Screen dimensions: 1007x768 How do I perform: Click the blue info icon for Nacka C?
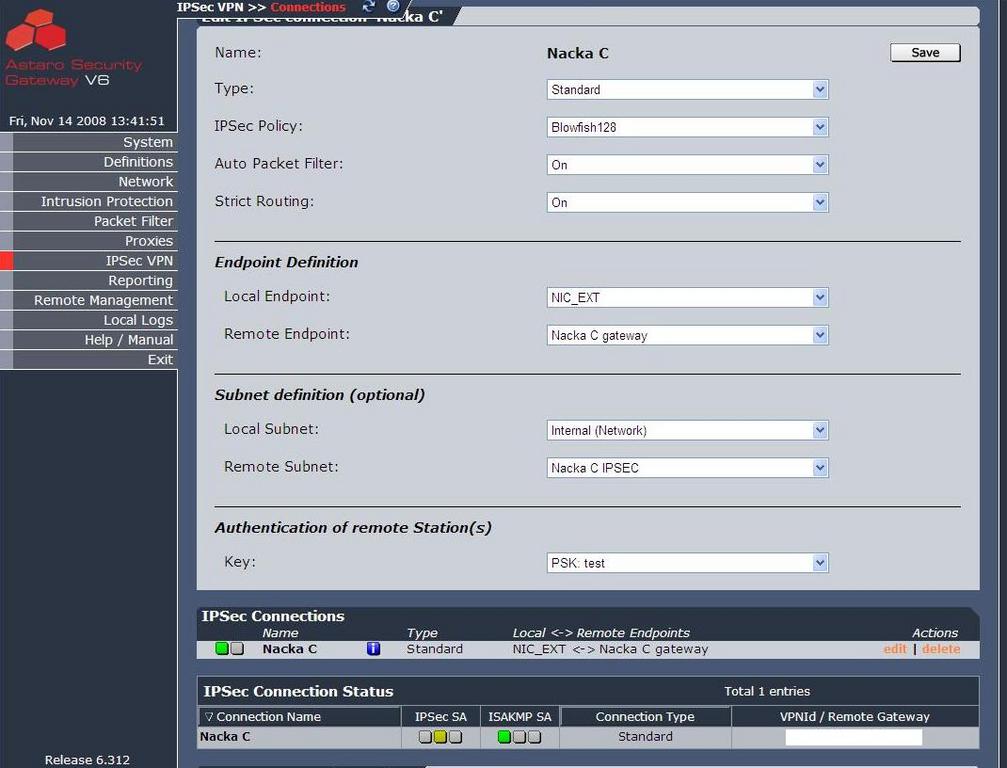pyautogui.click(x=374, y=649)
